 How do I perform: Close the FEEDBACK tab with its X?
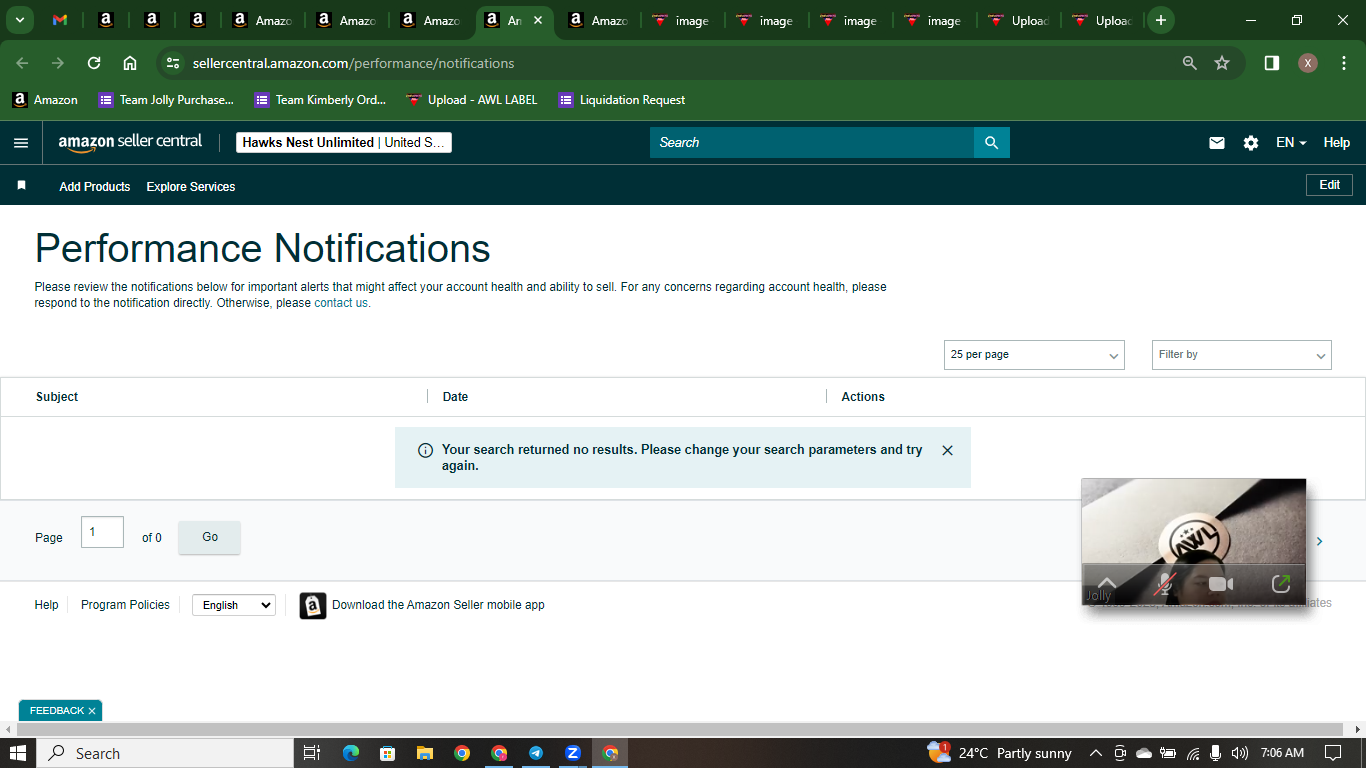pyautogui.click(x=92, y=711)
